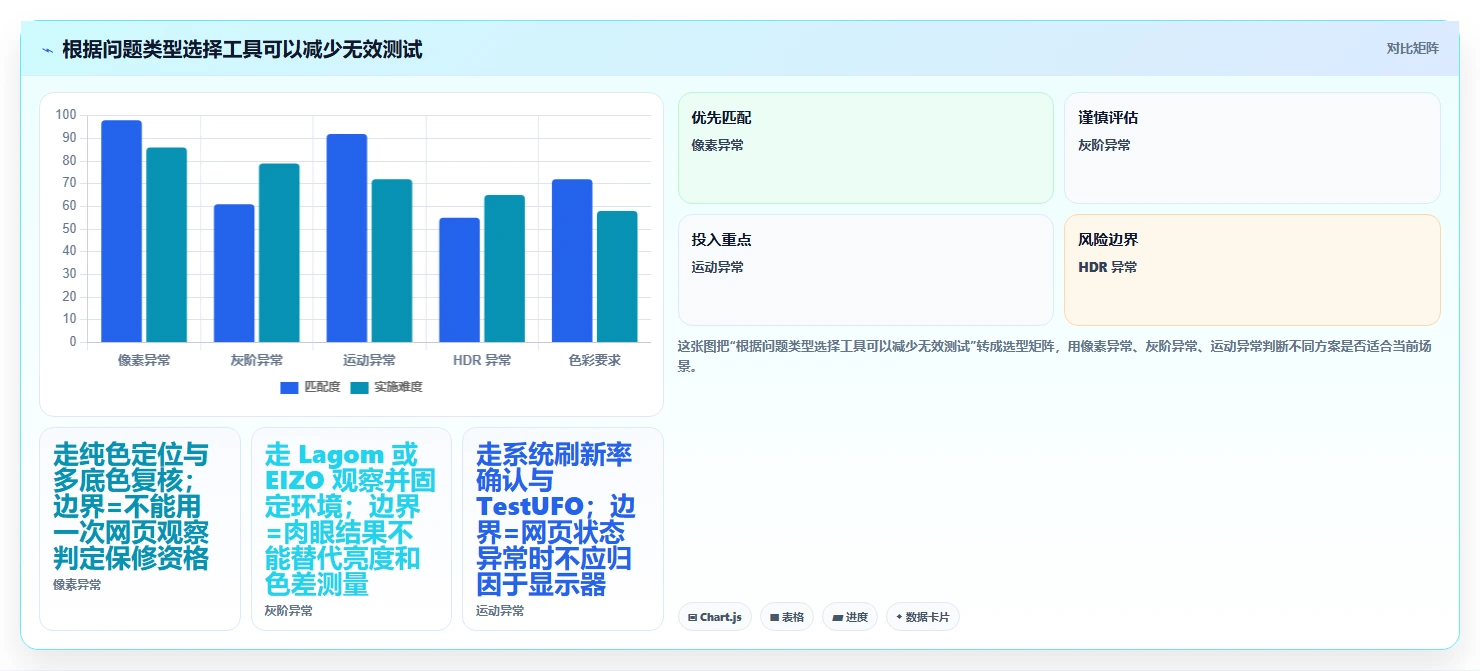Click the teal 实施难度 bar for 运动异常
Image resolution: width=1480 pixels, height=671 pixels.
tap(392, 261)
